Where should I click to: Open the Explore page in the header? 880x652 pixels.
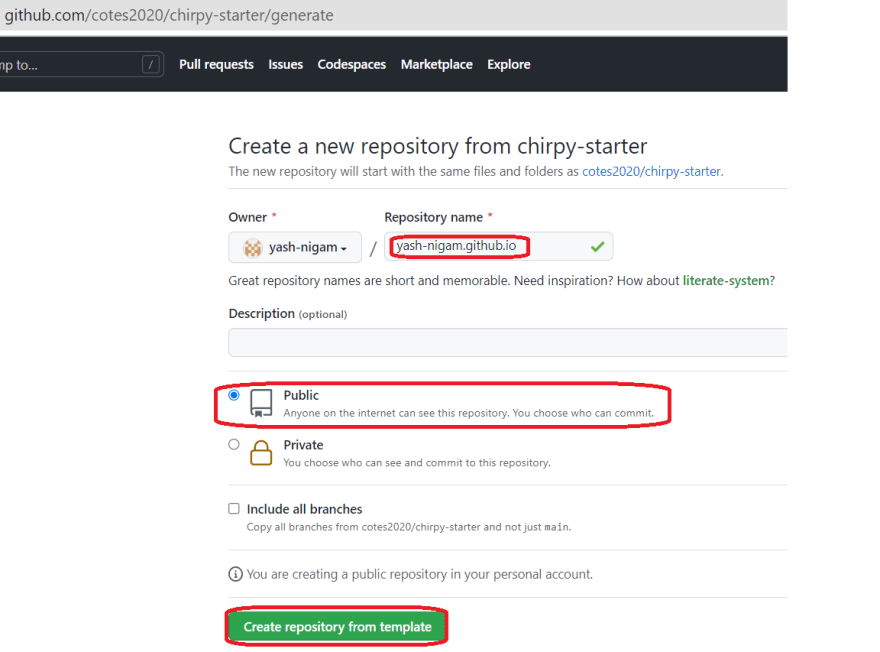pos(508,65)
